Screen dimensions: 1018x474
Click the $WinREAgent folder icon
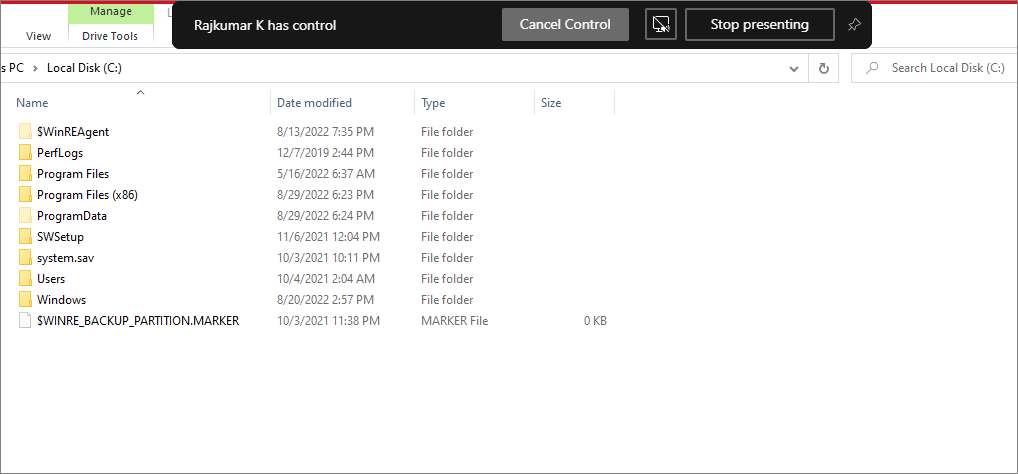tap(26, 132)
